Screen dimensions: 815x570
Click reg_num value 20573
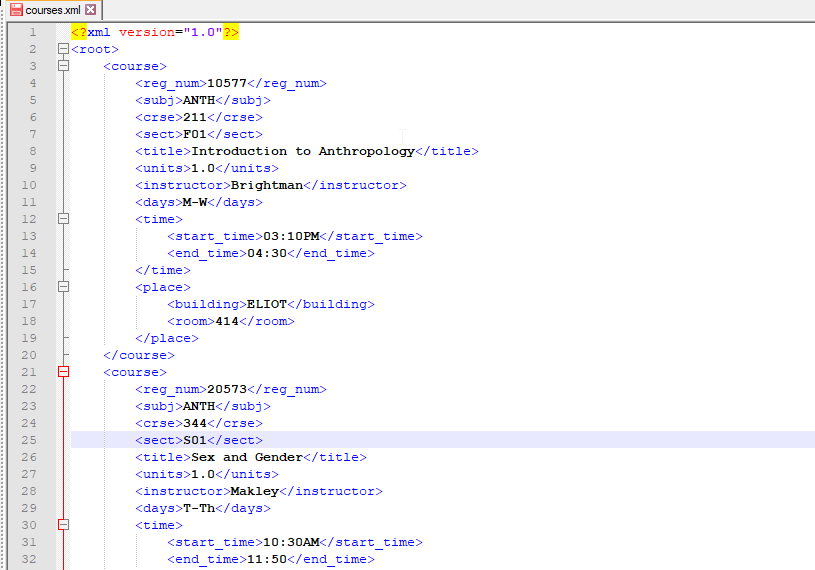[x=227, y=389]
